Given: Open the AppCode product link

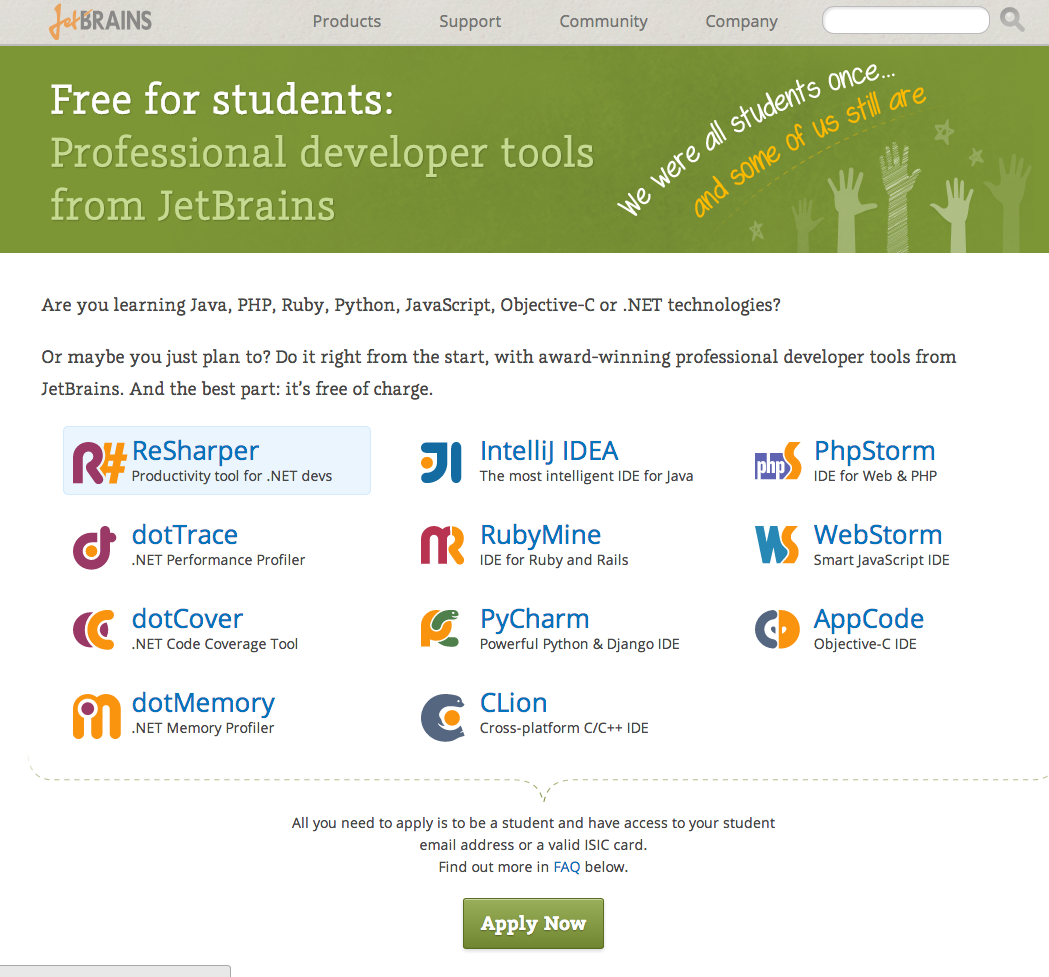Looking at the screenshot, I should [x=868, y=620].
